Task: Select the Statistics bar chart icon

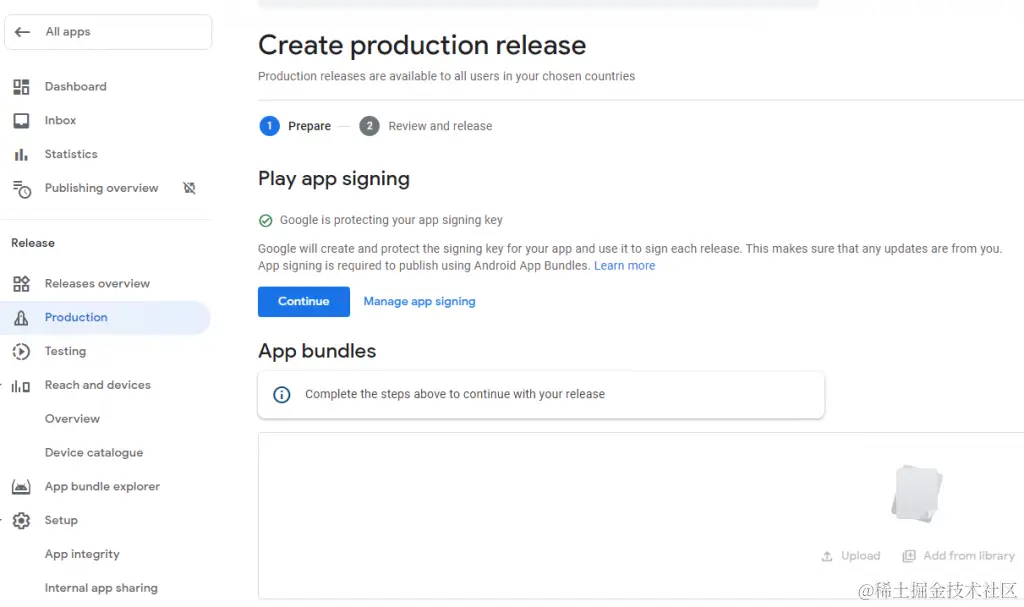Action: click(x=21, y=155)
